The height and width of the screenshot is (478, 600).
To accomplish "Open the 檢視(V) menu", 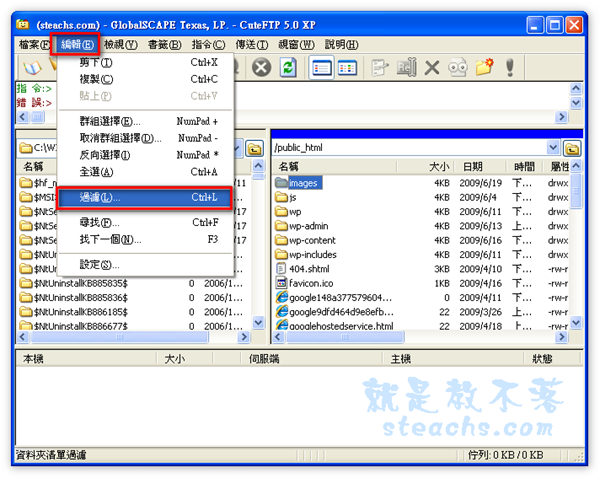I will click(120, 45).
